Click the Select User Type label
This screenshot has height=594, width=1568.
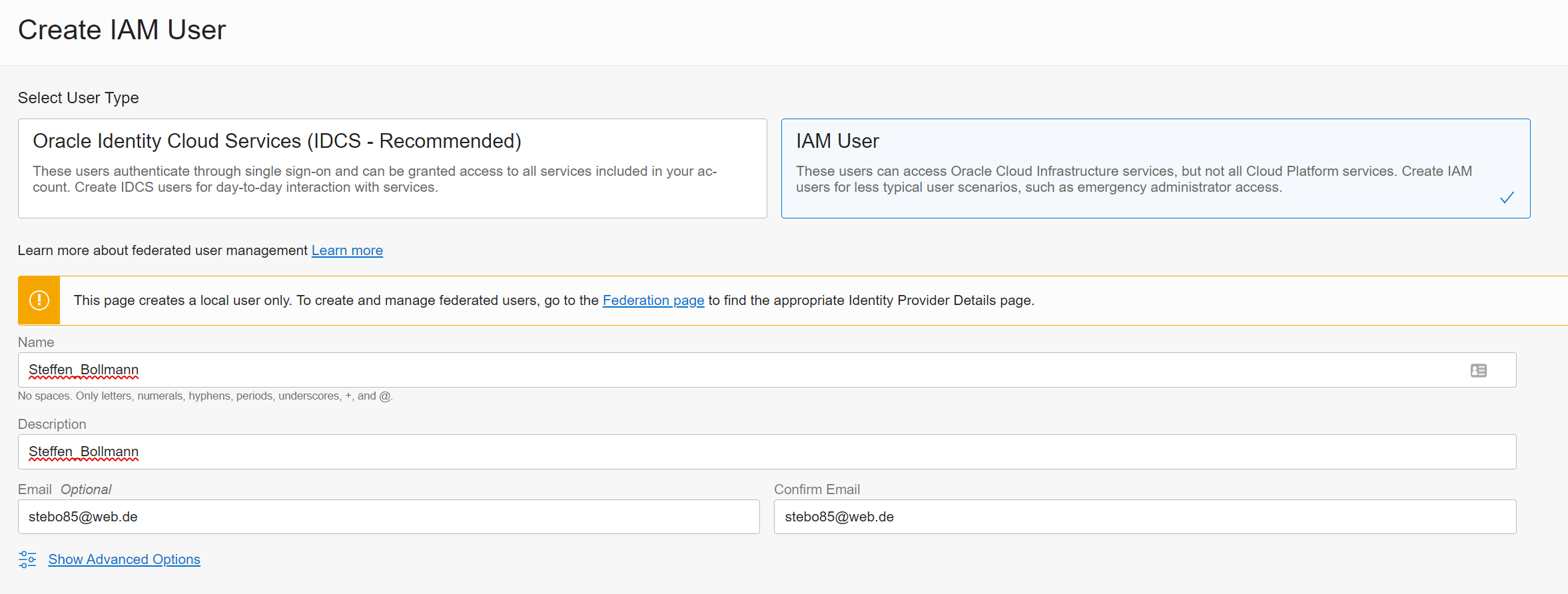(78, 98)
